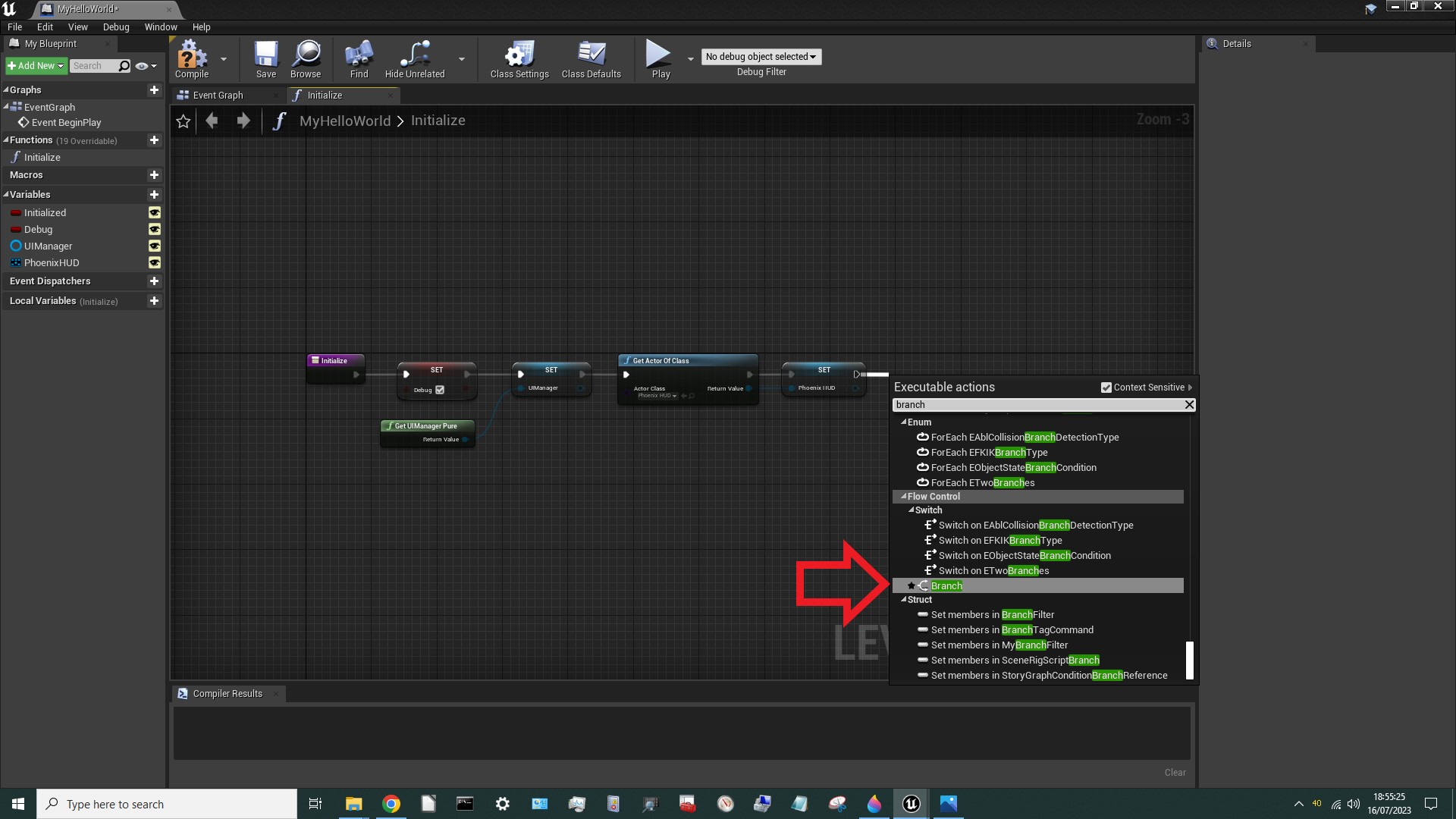Add a new Graph with plus

(x=154, y=89)
